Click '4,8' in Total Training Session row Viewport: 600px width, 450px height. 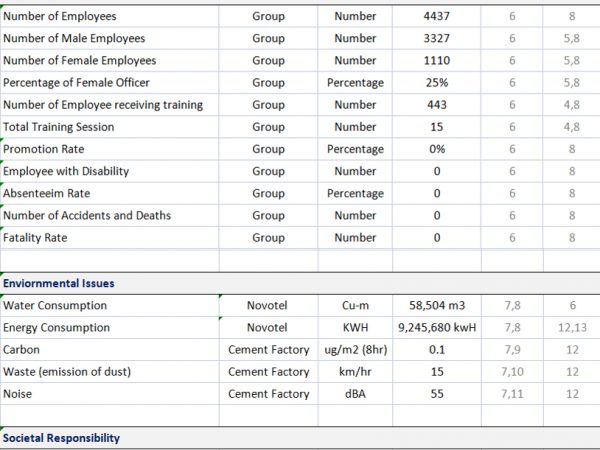pos(572,127)
